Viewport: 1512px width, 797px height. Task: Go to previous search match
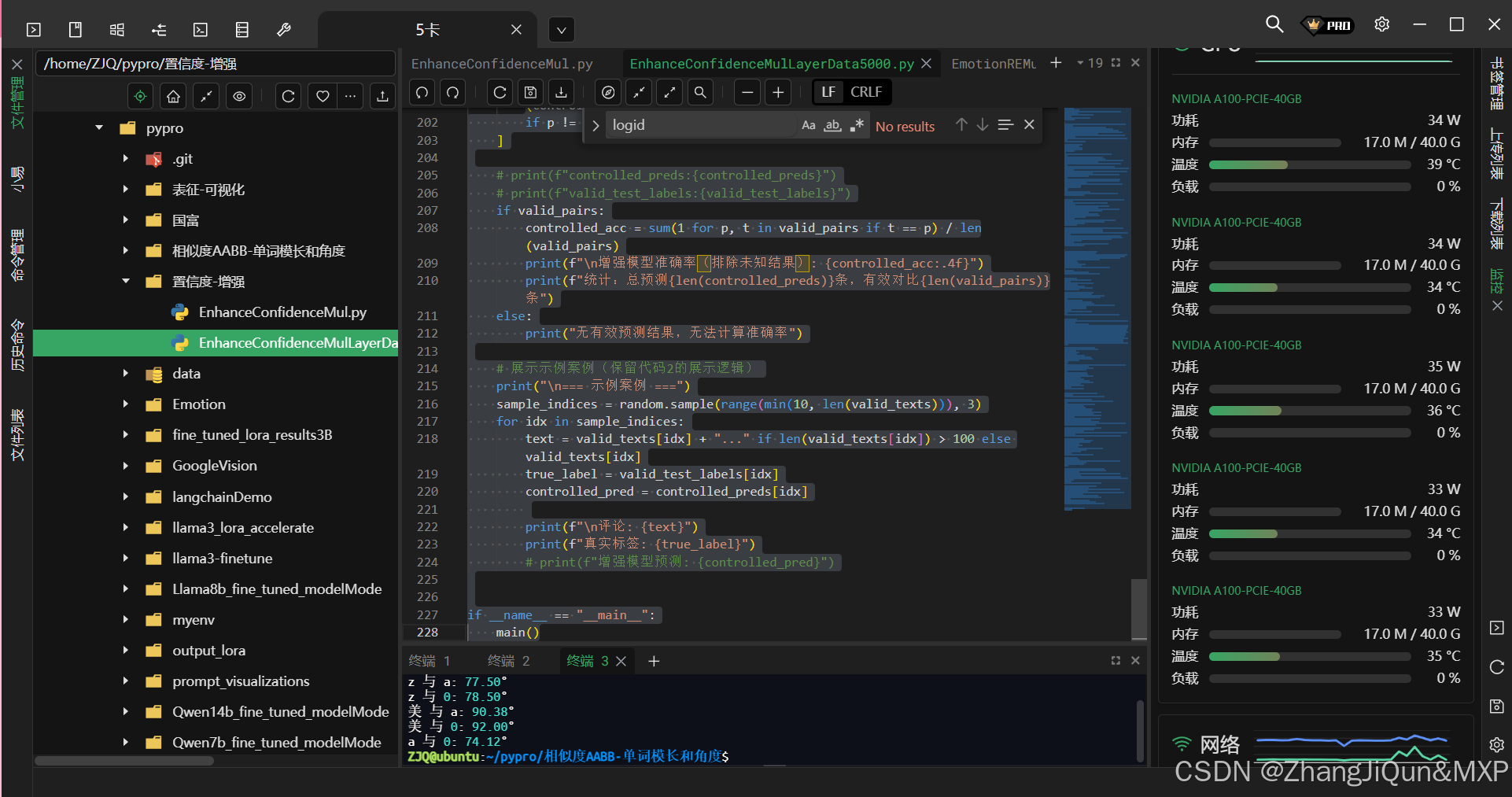pyautogui.click(x=961, y=124)
